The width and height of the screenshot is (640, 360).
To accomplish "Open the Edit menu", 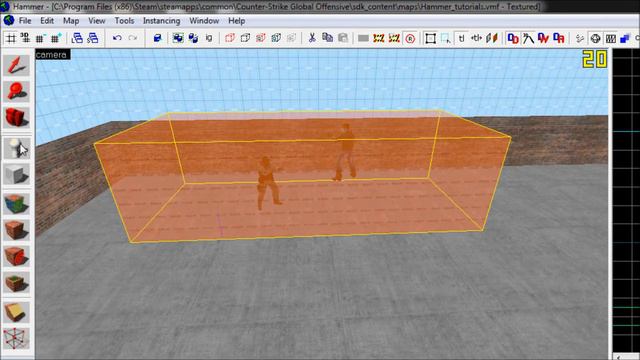I will pos(47,21).
